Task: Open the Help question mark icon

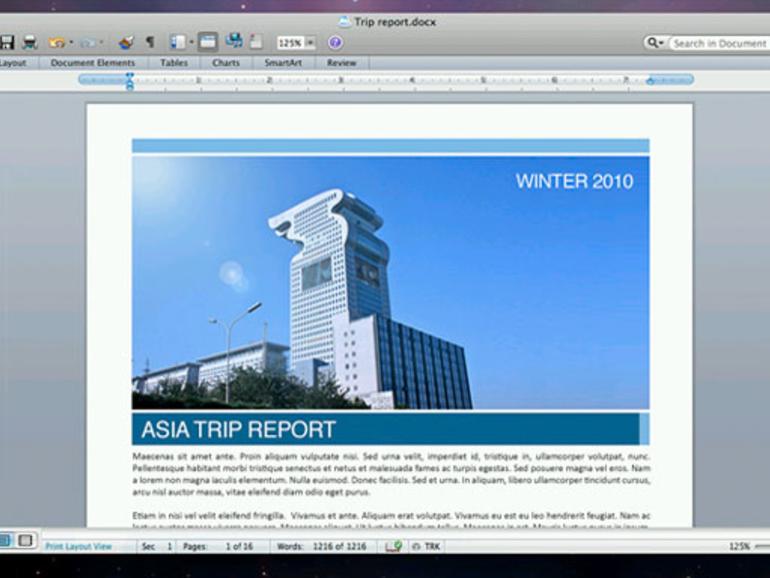Action: coord(335,43)
